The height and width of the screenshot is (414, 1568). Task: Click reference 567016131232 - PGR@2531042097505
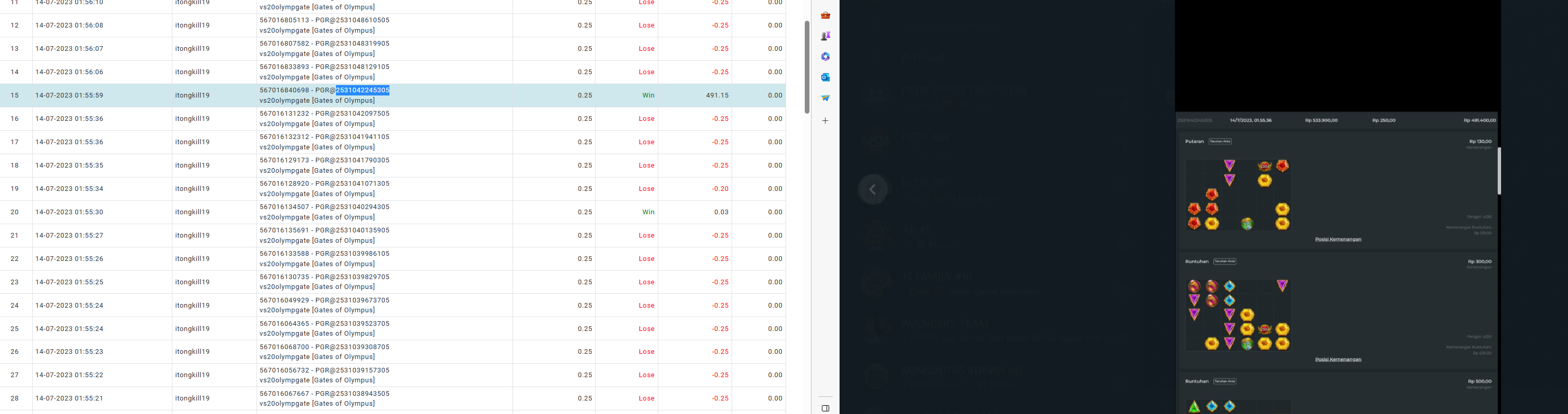coord(325,114)
